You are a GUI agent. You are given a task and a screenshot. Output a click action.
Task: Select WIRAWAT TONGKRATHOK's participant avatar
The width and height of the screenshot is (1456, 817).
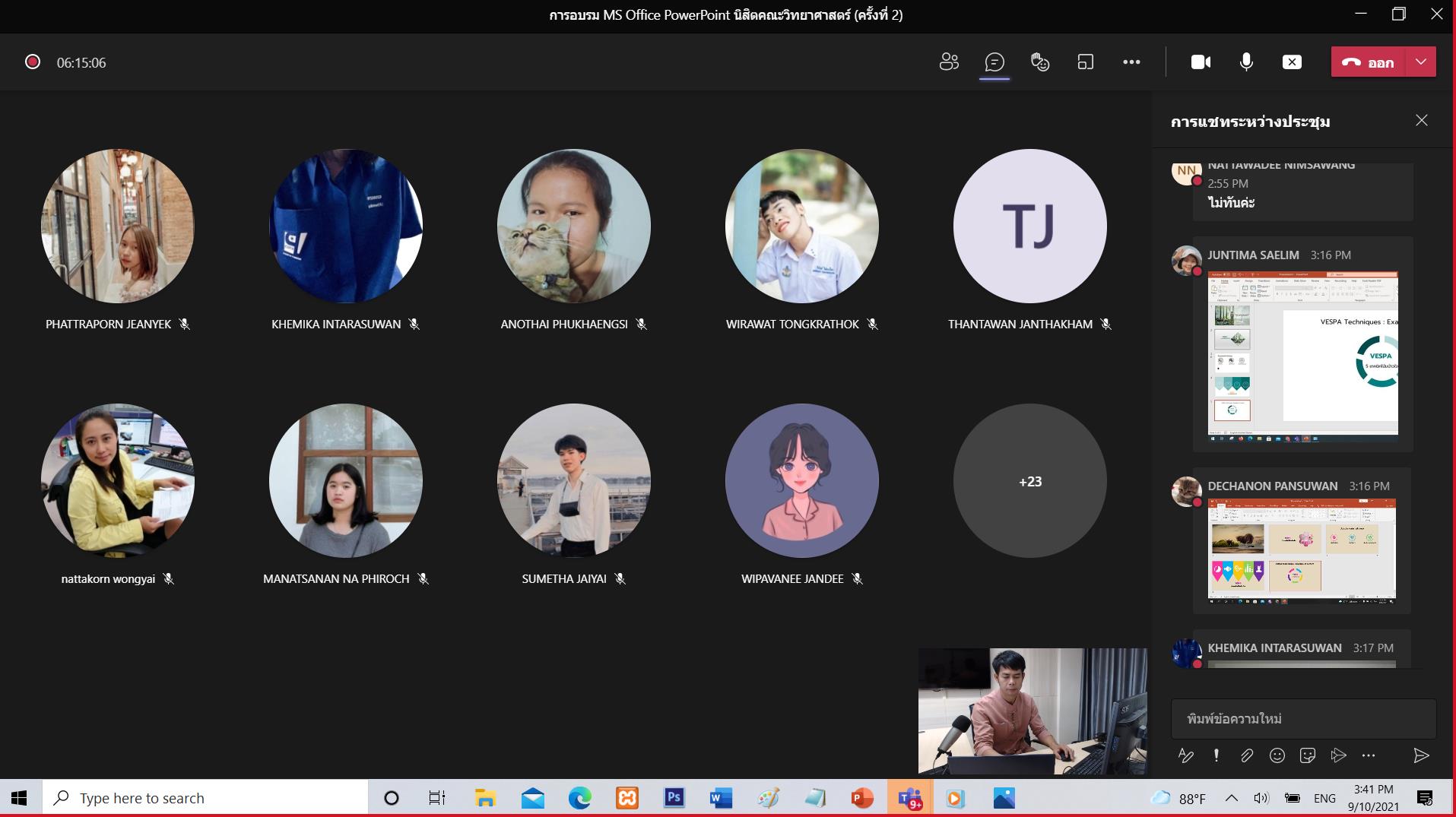pos(802,226)
